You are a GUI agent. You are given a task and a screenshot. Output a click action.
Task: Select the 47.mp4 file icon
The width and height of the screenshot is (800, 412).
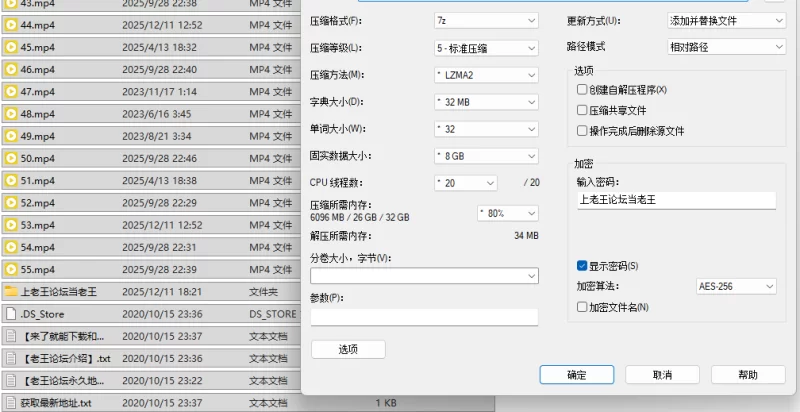point(11,92)
